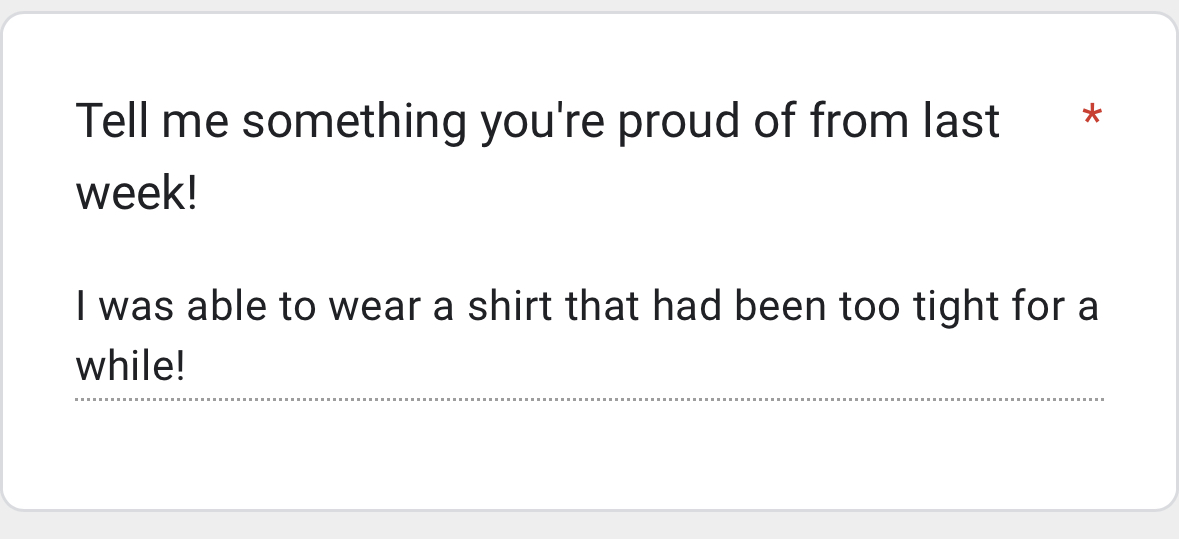
Task: Click the red required asterisk
Action: [x=1092, y=119]
